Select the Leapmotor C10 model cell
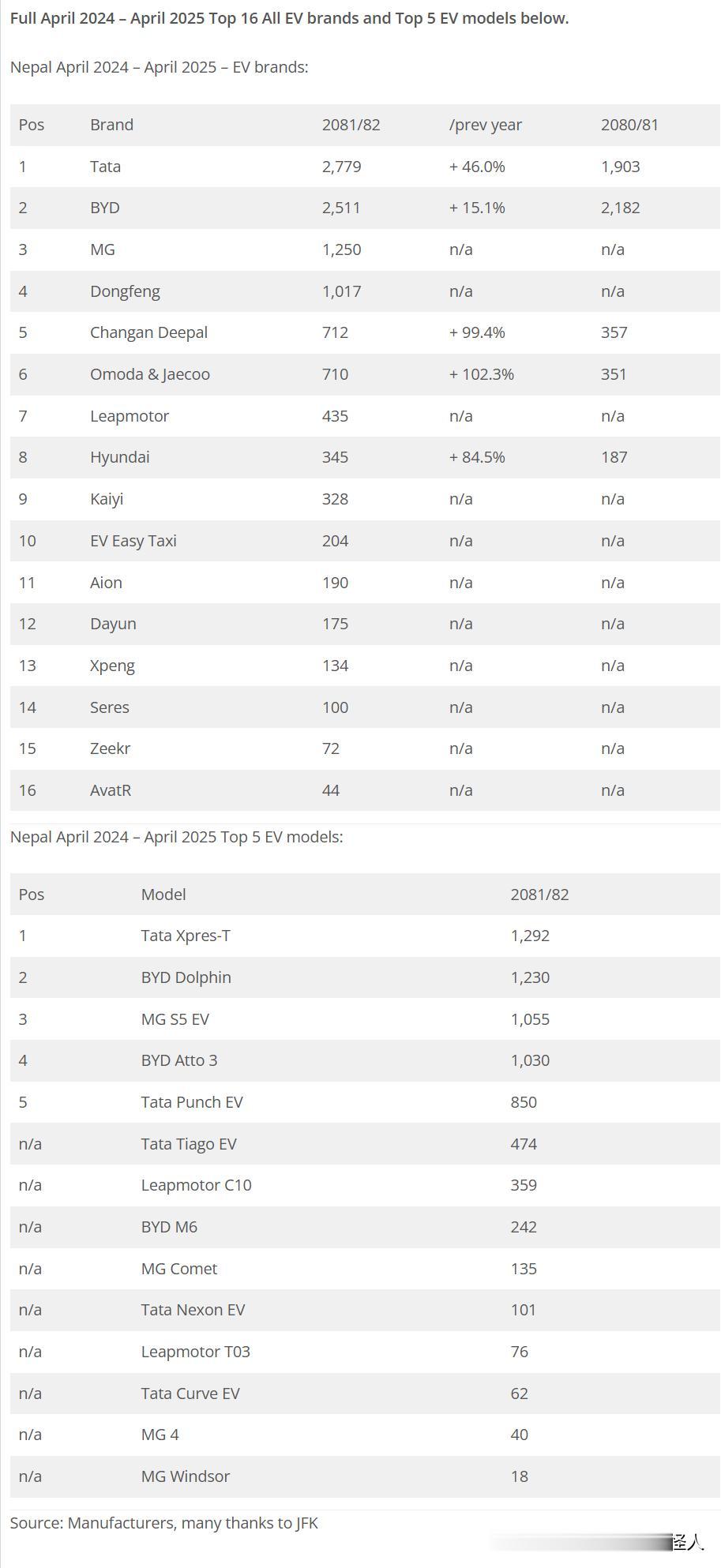Viewport: 721px width, 1568px height. click(197, 1185)
